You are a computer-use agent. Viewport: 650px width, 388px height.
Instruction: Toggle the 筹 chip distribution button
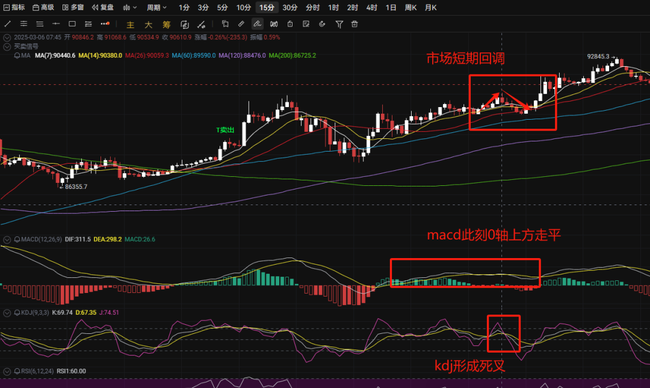click(x=166, y=24)
